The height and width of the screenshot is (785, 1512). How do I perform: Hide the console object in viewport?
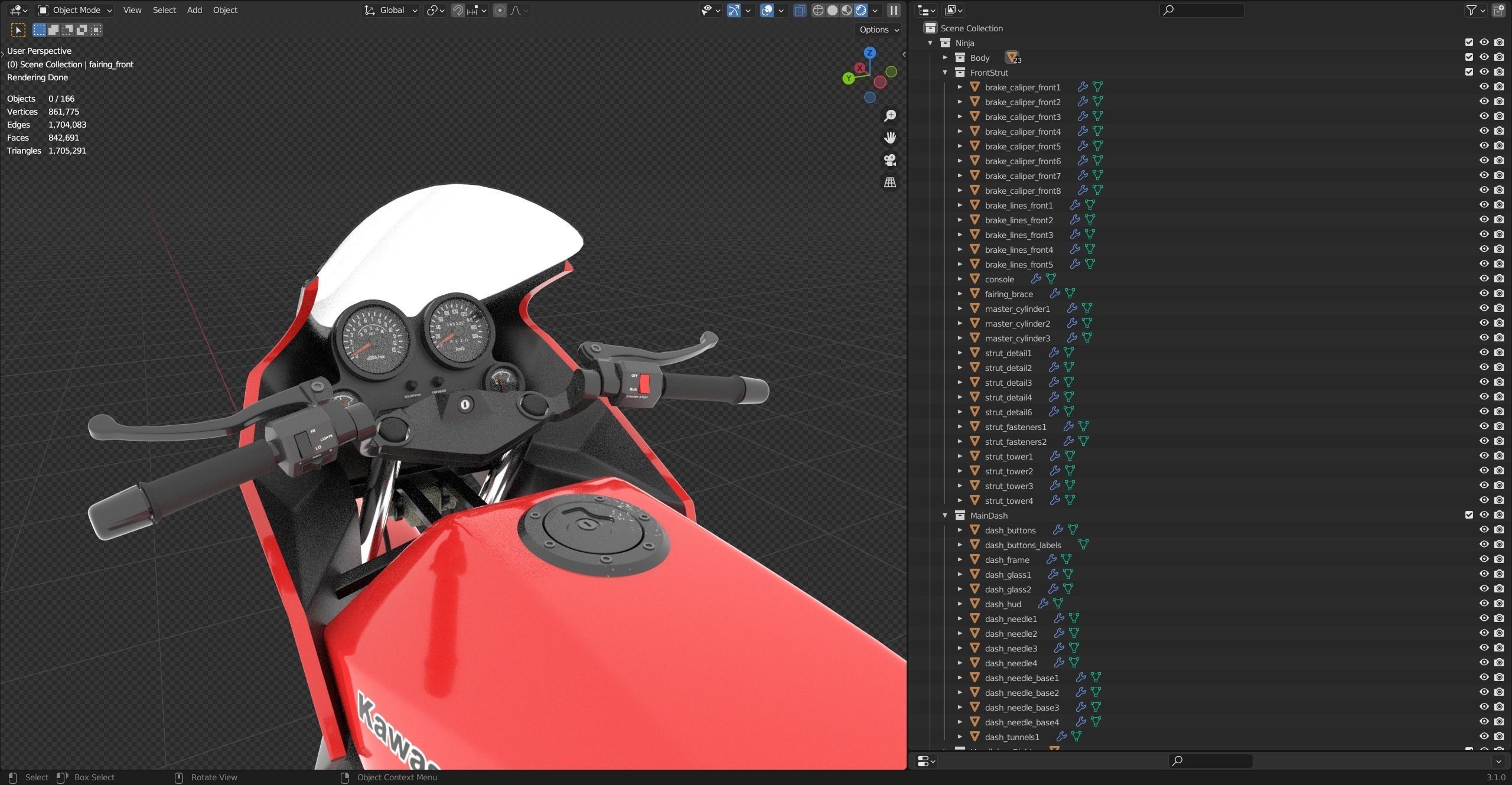pos(1484,279)
